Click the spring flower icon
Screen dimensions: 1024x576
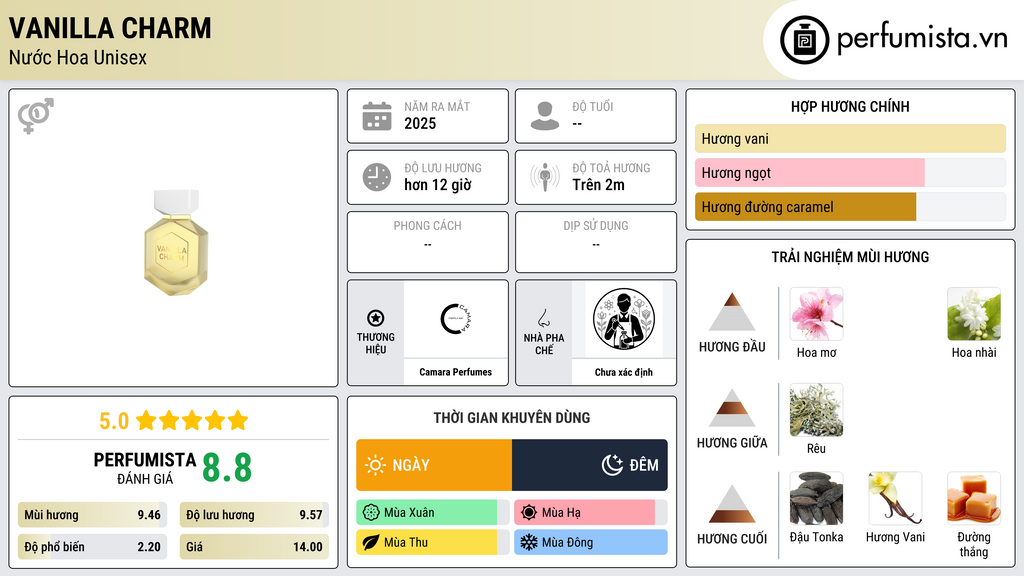coord(371,513)
